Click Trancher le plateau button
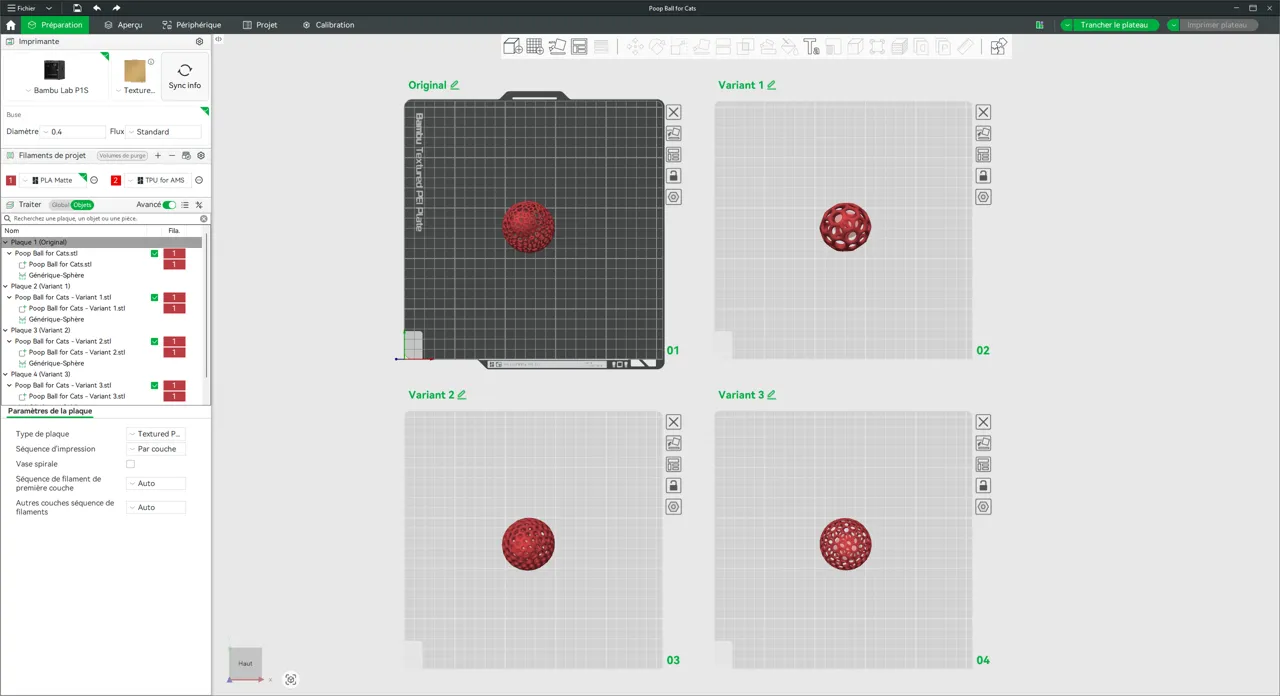Viewport: 1280px width, 696px height. 1115,25
